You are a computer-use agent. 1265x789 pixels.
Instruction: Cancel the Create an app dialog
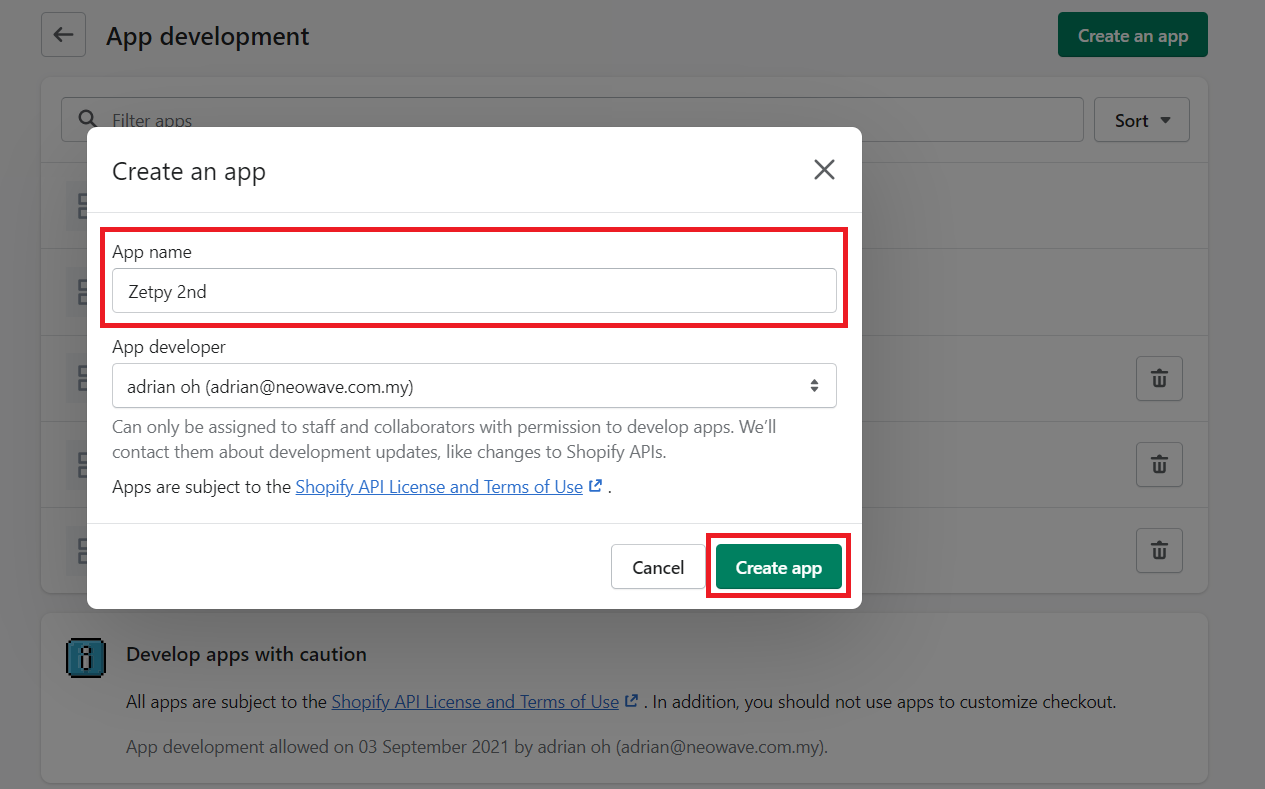(658, 567)
